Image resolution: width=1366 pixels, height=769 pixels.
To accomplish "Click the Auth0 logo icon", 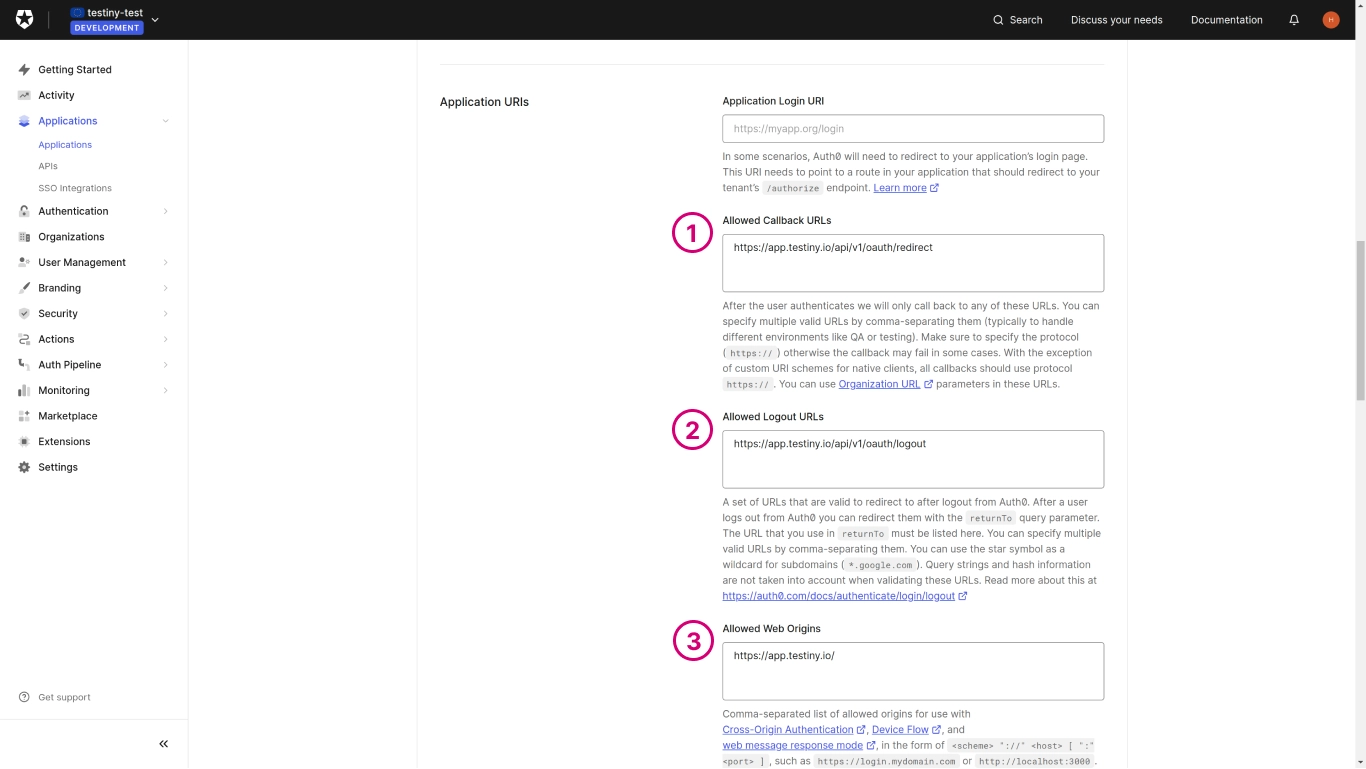I will tap(25, 20).
